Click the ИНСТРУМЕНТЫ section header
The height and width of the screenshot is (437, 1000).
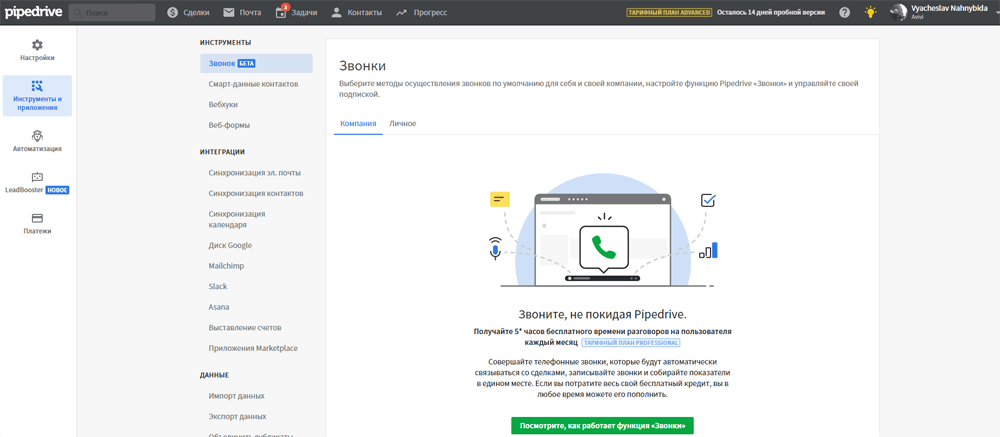point(225,42)
